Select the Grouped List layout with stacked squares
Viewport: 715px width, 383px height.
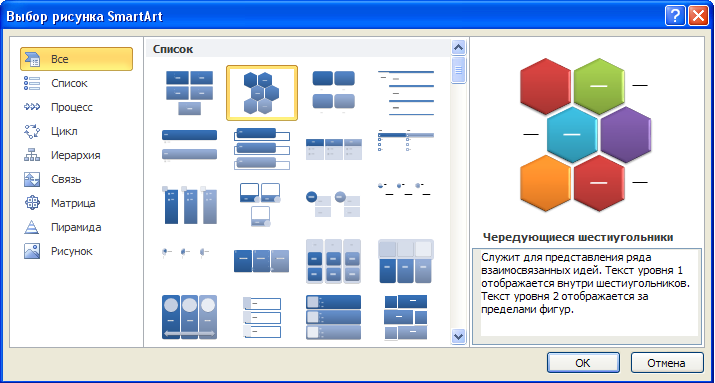333,261
